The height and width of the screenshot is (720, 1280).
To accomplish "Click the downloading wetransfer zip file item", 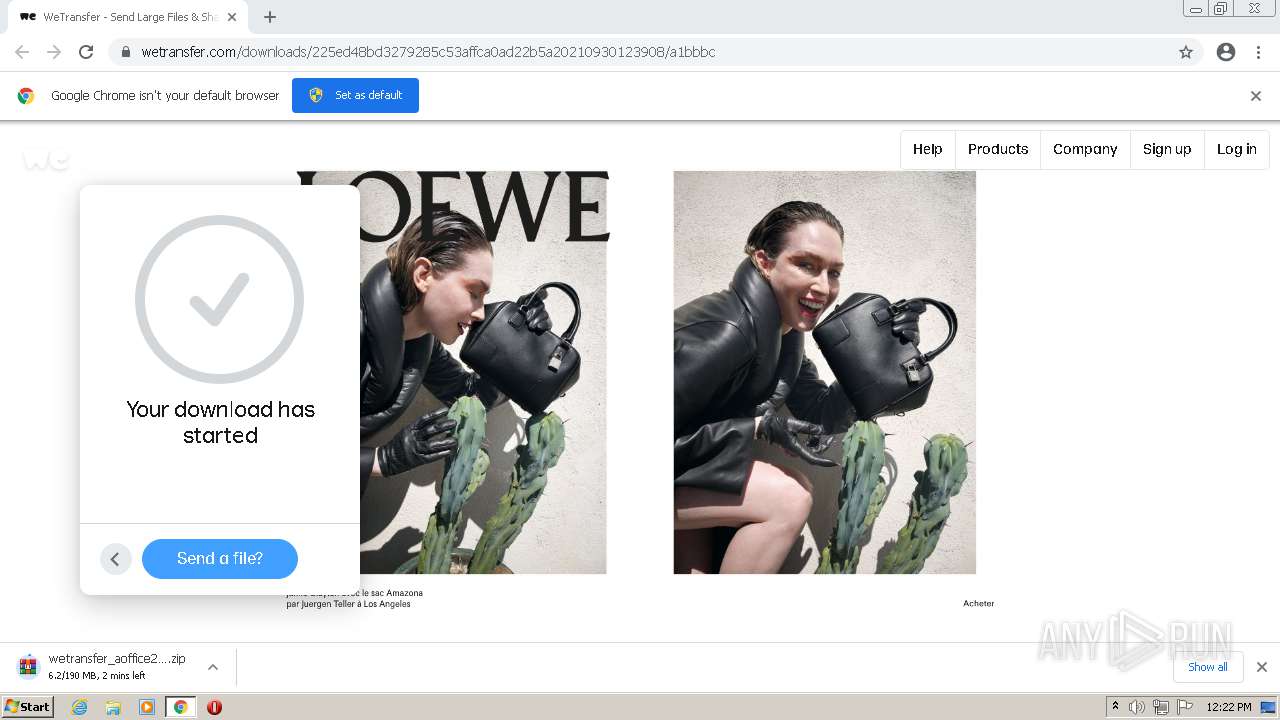I will click(117, 667).
